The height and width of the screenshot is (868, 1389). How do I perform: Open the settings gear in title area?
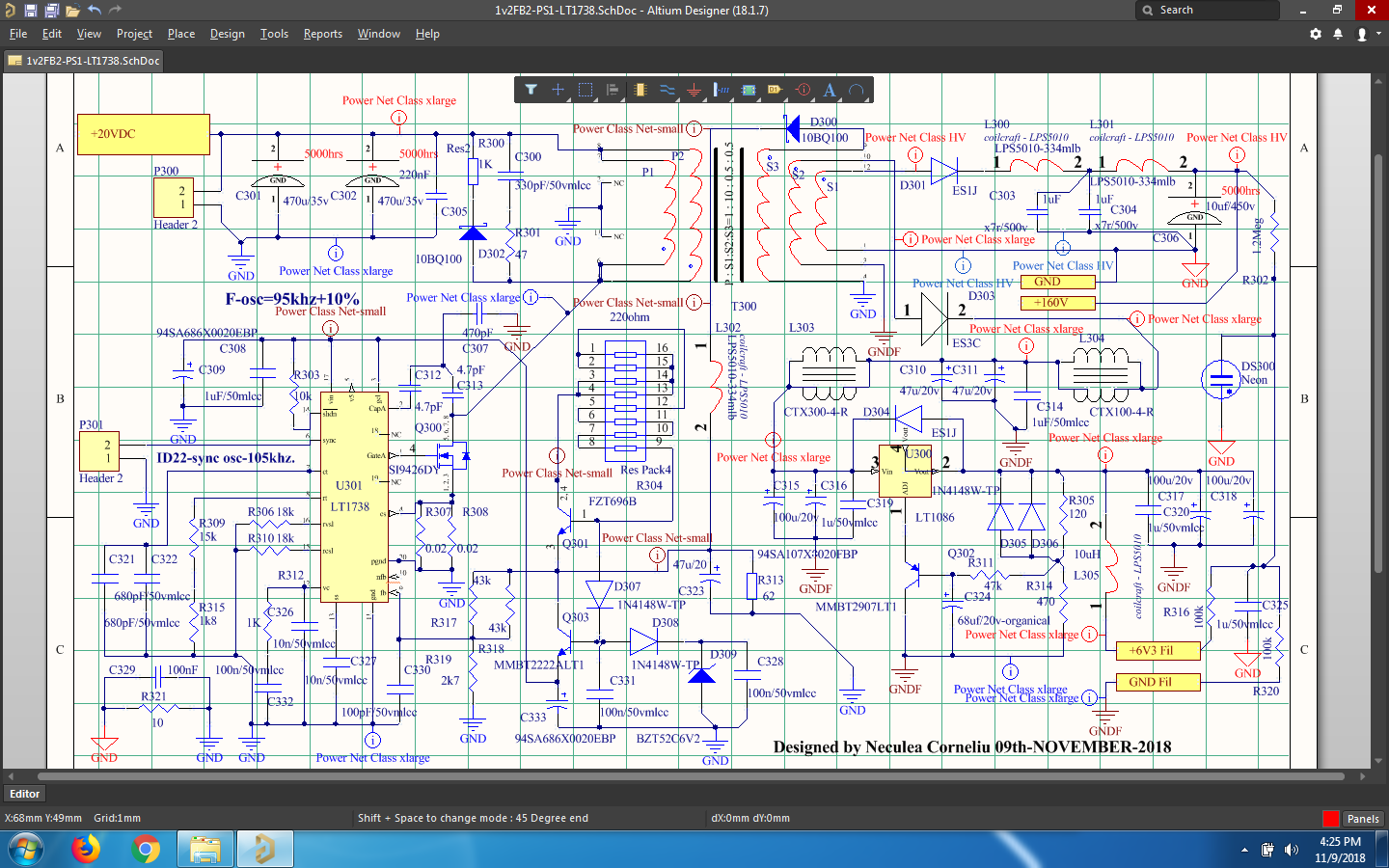pos(1316,34)
